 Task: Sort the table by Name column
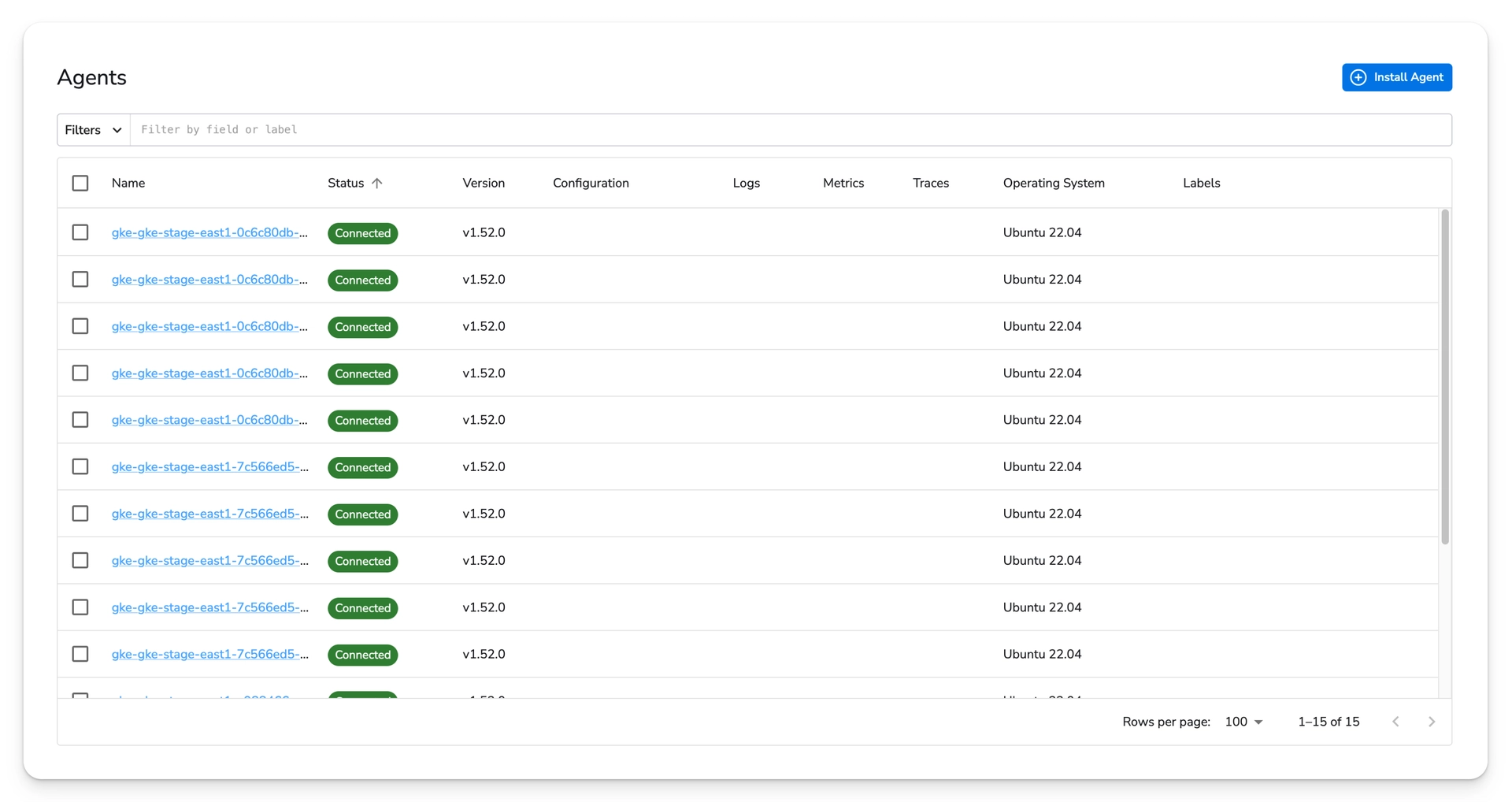point(128,183)
